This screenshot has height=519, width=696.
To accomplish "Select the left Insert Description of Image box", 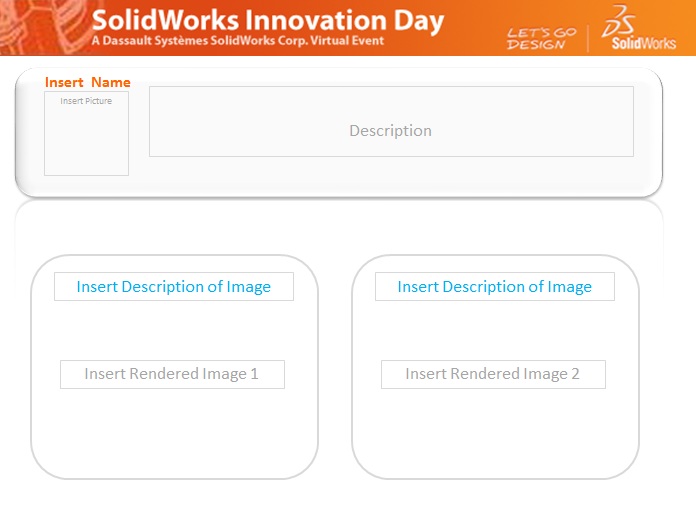I will [x=174, y=287].
